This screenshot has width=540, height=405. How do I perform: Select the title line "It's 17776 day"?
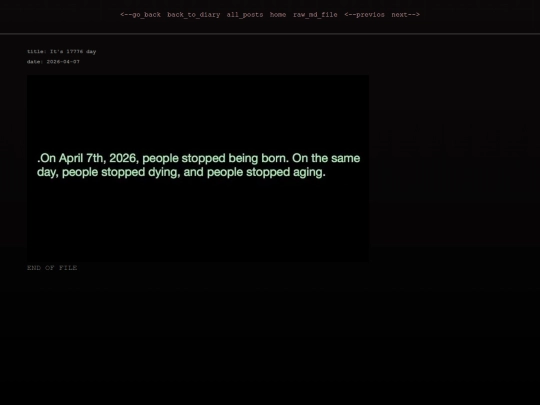[x=62, y=52]
